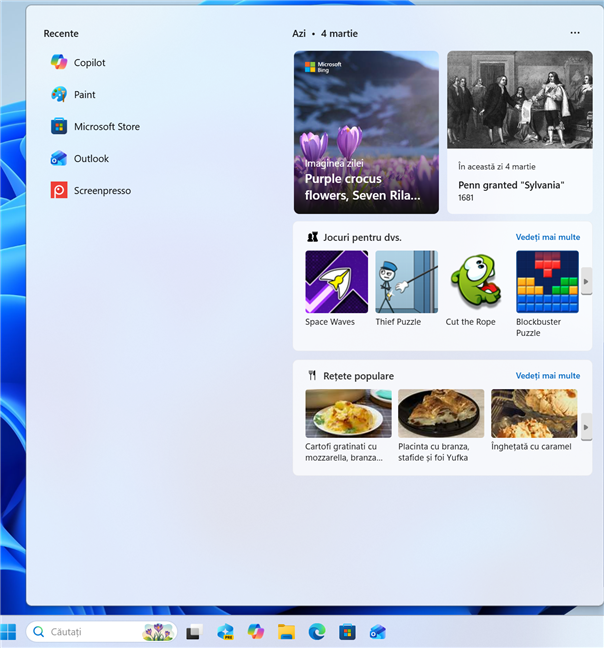This screenshot has width=604, height=648.
Task: Open the Purple crocus flowers Bing image
Action: 366,132
